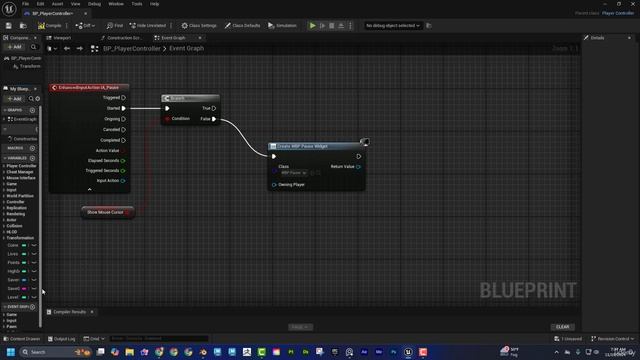The image size is (640, 360).
Task: Open the File menu
Action: pos(25,4)
